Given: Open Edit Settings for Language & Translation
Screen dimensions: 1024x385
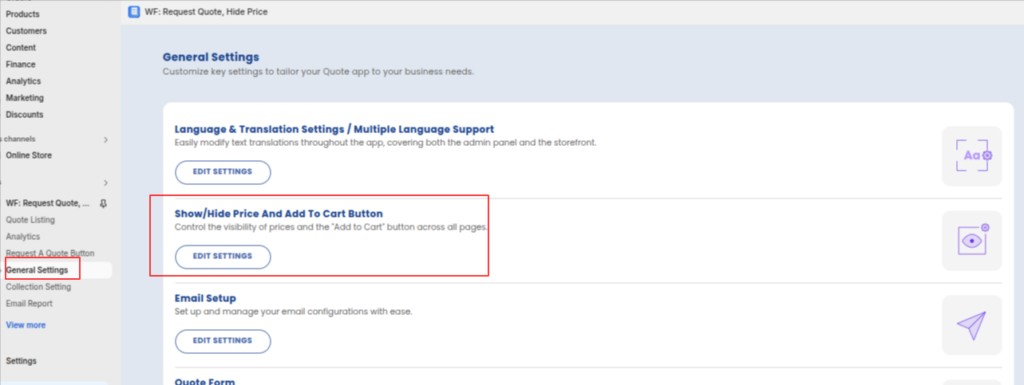Looking at the screenshot, I should [x=223, y=172].
